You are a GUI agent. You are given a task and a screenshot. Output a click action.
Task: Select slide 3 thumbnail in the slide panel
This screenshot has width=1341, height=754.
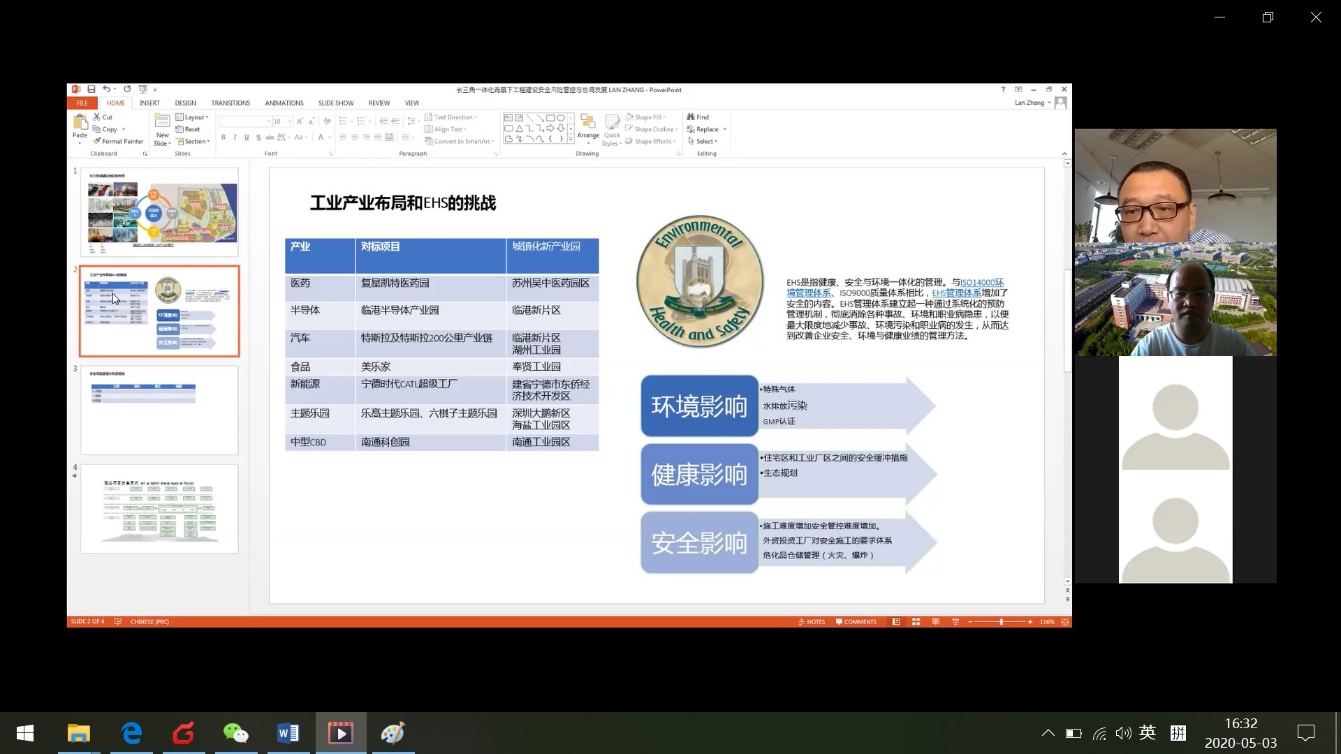[159, 410]
